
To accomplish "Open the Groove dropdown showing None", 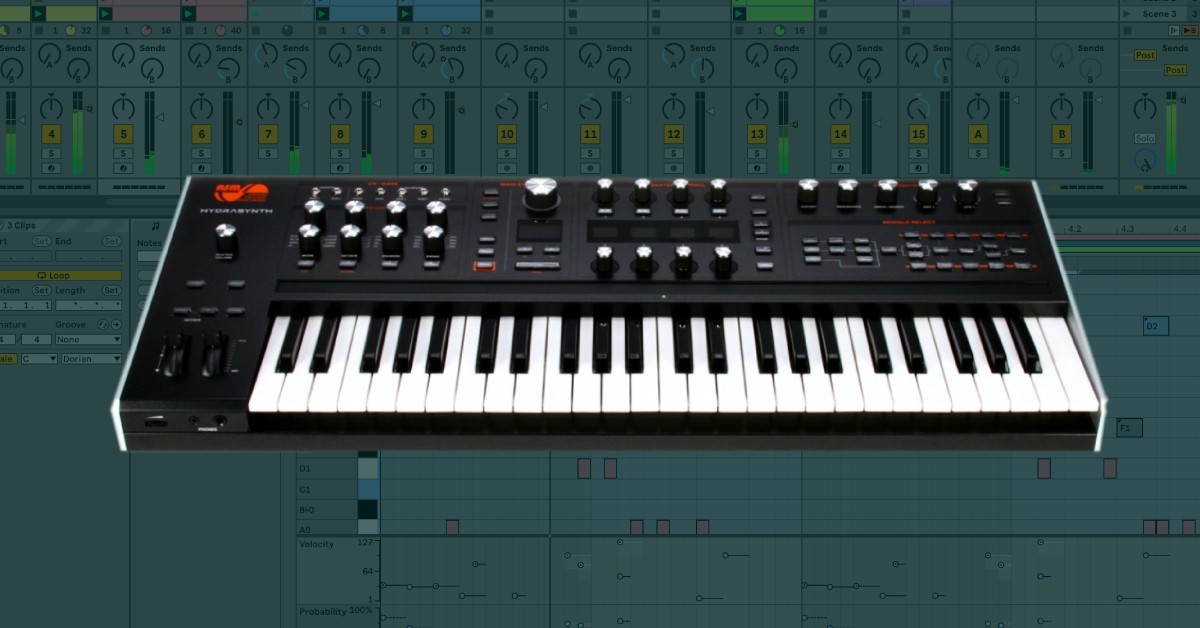I will (89, 340).
